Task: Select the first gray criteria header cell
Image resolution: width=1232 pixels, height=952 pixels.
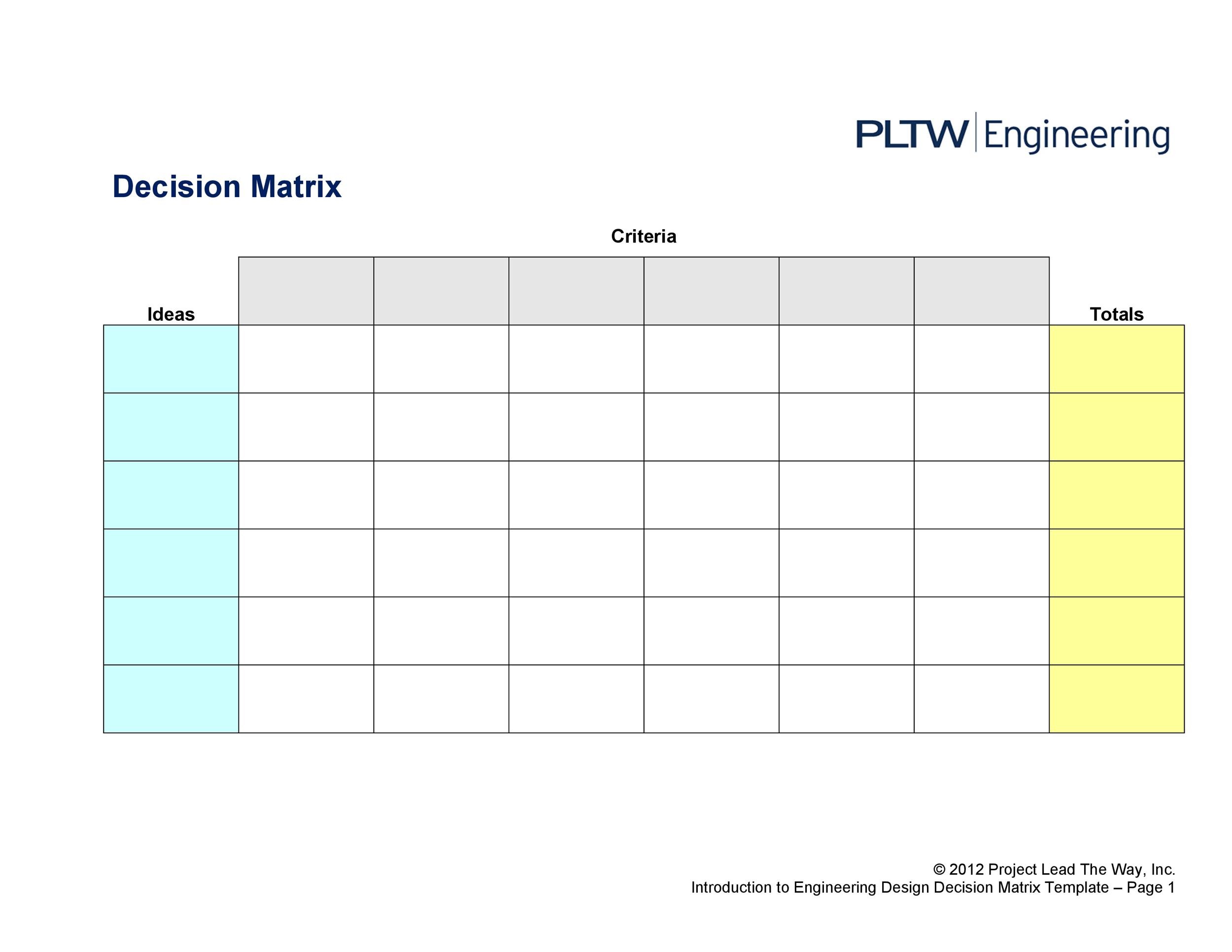Action: [307, 291]
